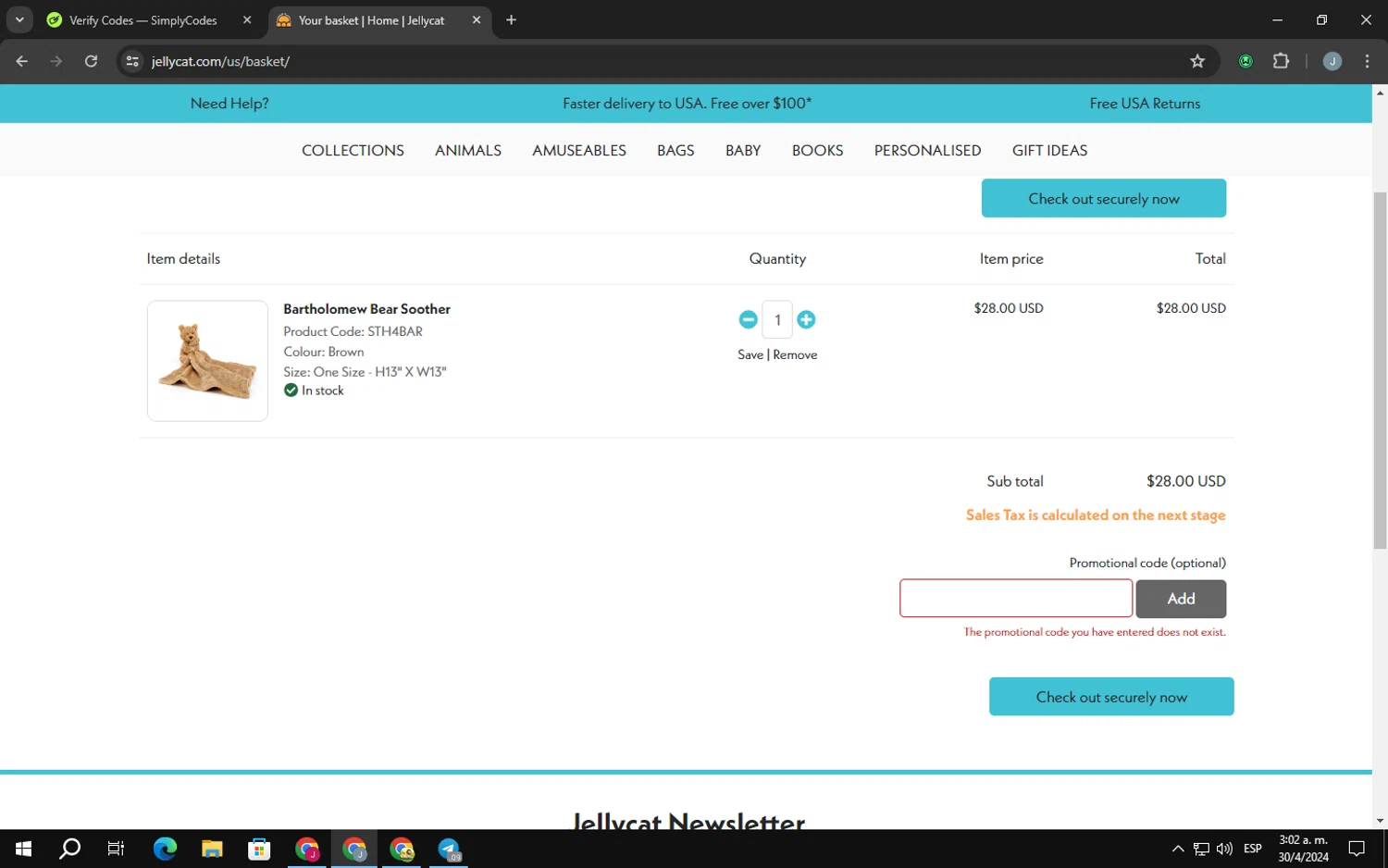Open the Chrome profile avatar
The height and width of the screenshot is (868, 1388).
click(x=1332, y=61)
